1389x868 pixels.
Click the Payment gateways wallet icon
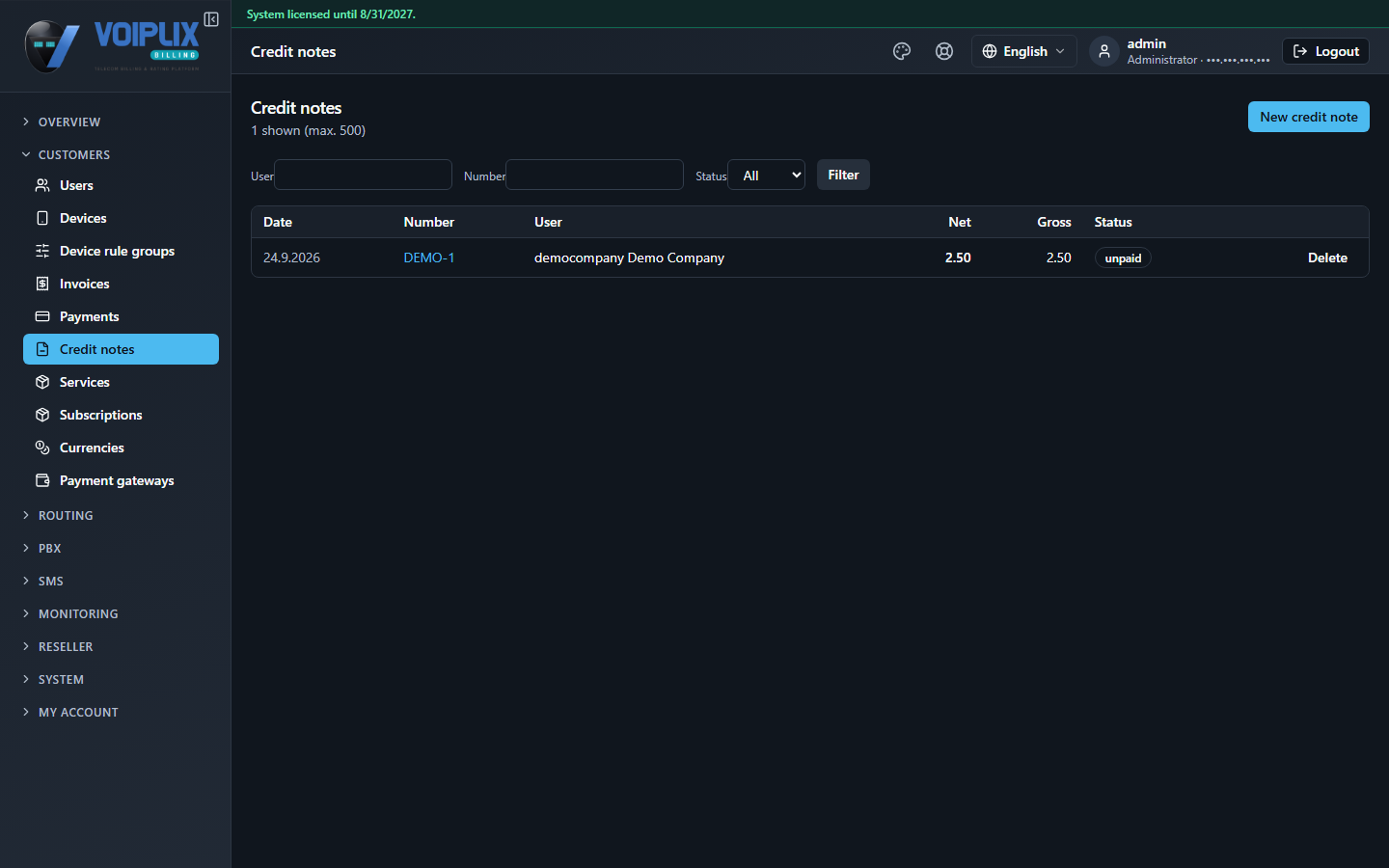(42, 480)
